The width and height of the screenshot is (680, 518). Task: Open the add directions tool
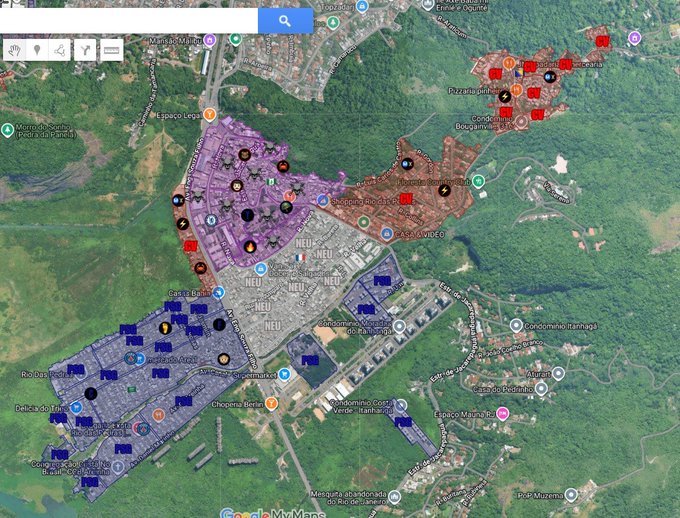pos(85,50)
